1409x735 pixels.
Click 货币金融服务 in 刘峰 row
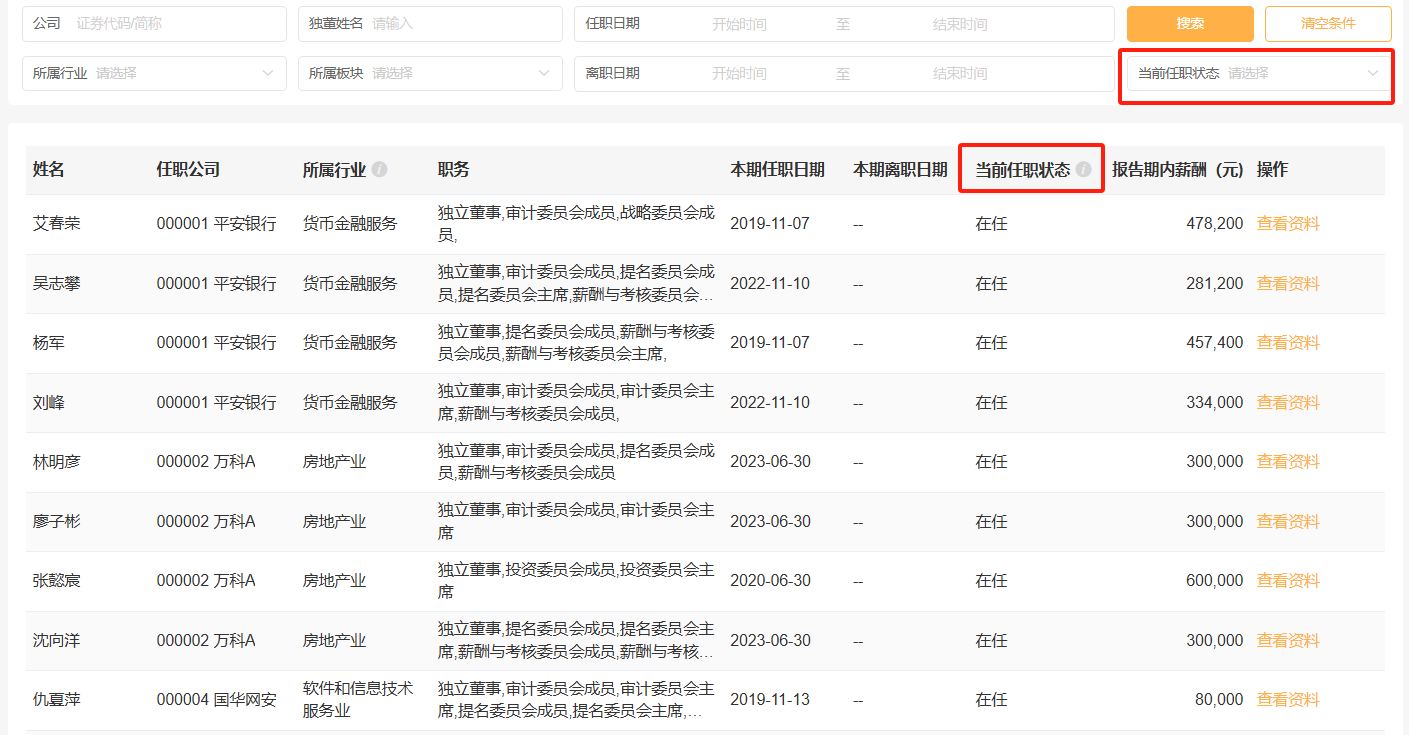(x=350, y=403)
